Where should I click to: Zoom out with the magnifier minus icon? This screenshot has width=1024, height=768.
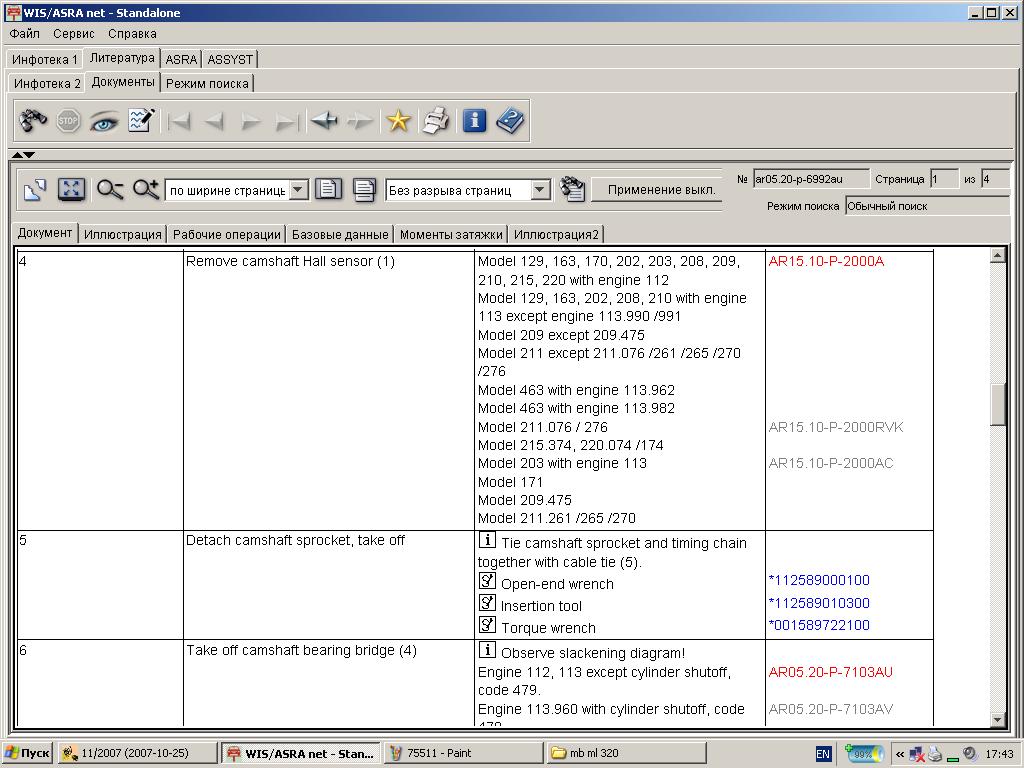(110, 189)
